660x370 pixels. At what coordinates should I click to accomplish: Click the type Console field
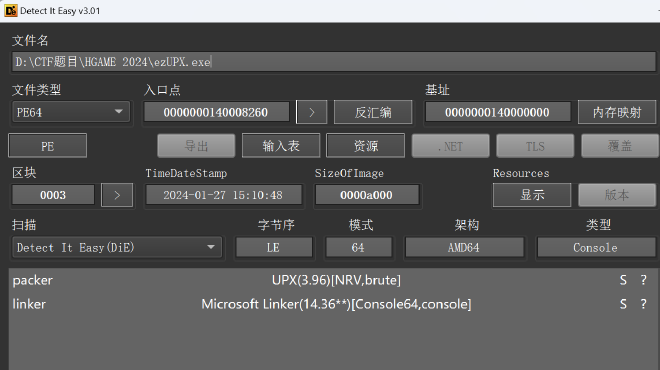click(596, 248)
